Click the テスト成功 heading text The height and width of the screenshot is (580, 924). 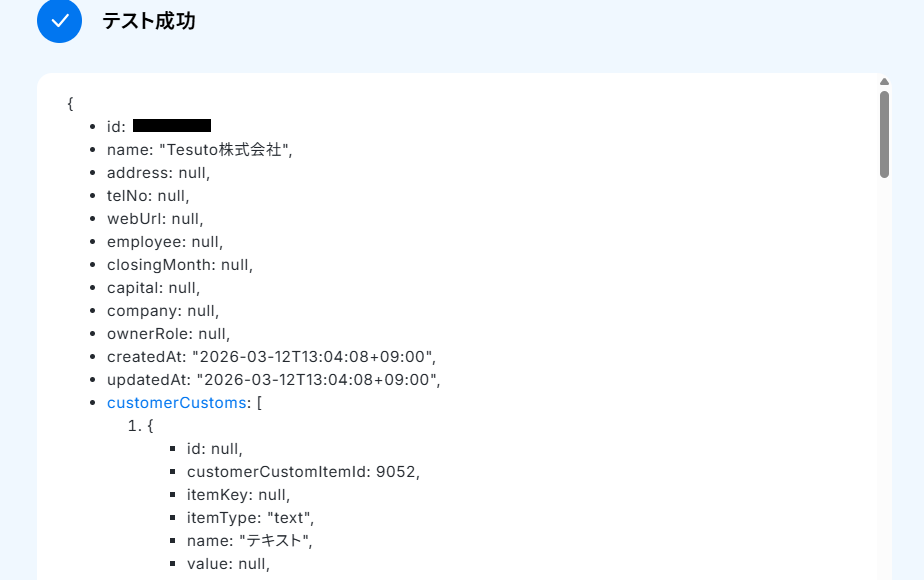[148, 21]
